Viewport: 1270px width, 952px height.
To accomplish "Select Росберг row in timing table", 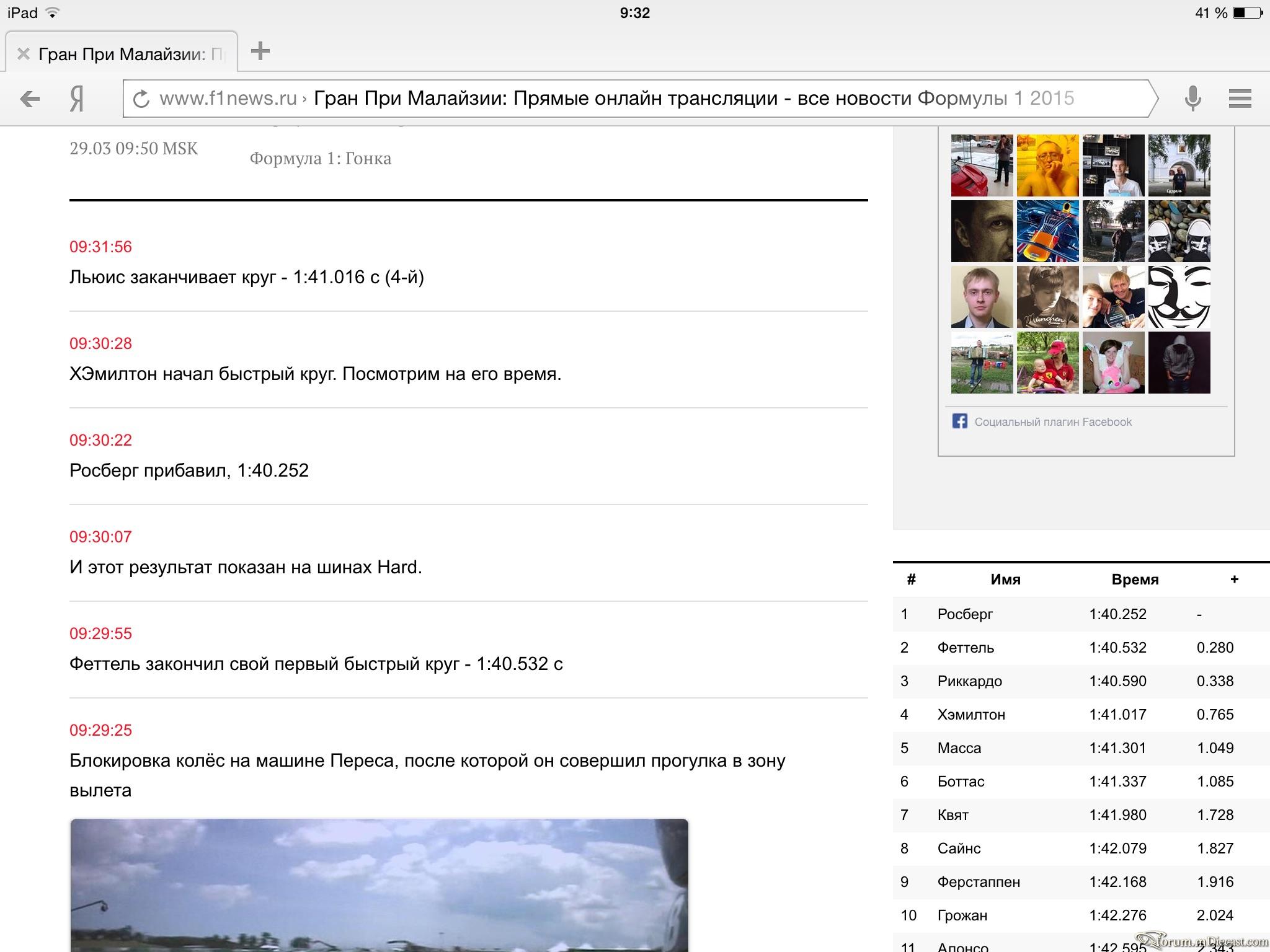I will 1081,614.
